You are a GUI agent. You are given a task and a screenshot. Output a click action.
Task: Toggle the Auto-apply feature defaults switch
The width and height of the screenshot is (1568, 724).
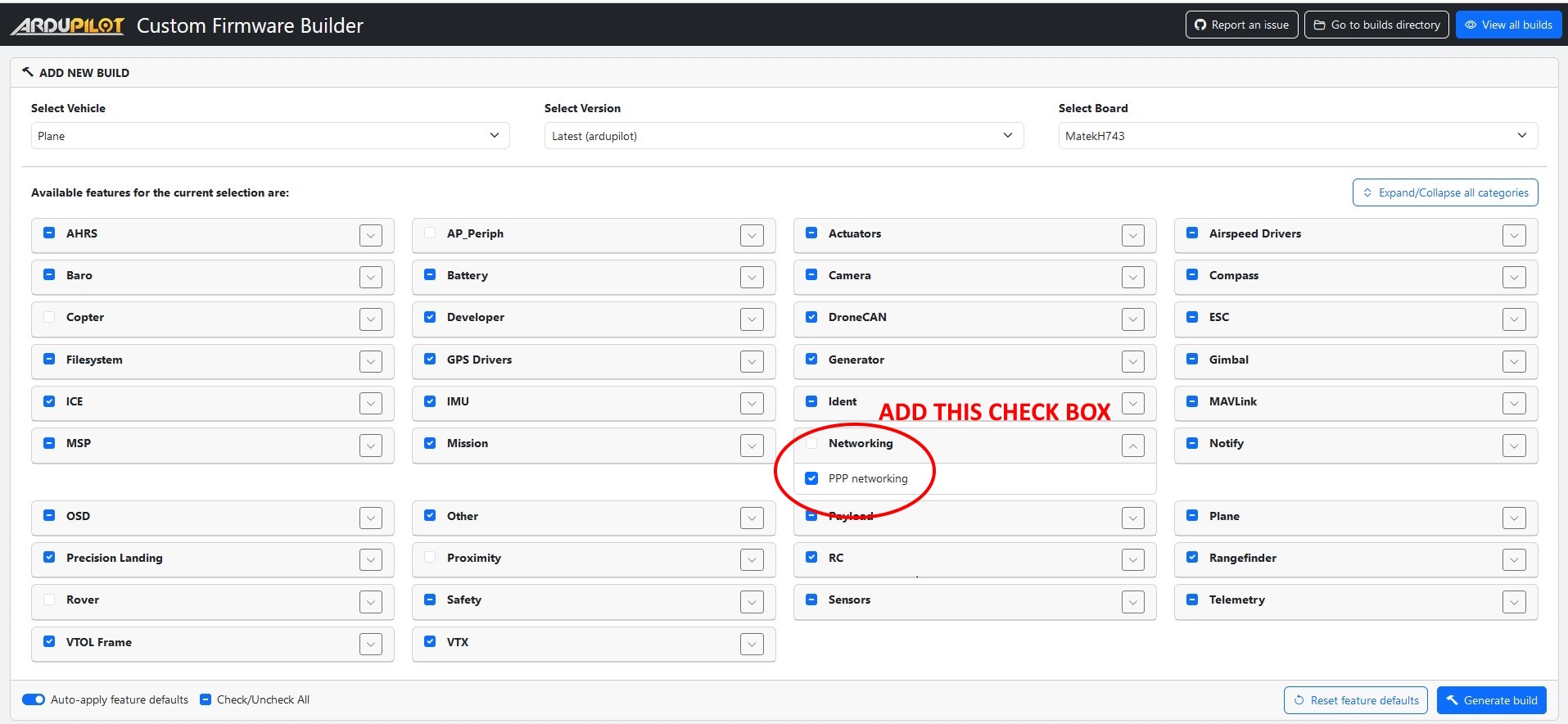(x=34, y=699)
